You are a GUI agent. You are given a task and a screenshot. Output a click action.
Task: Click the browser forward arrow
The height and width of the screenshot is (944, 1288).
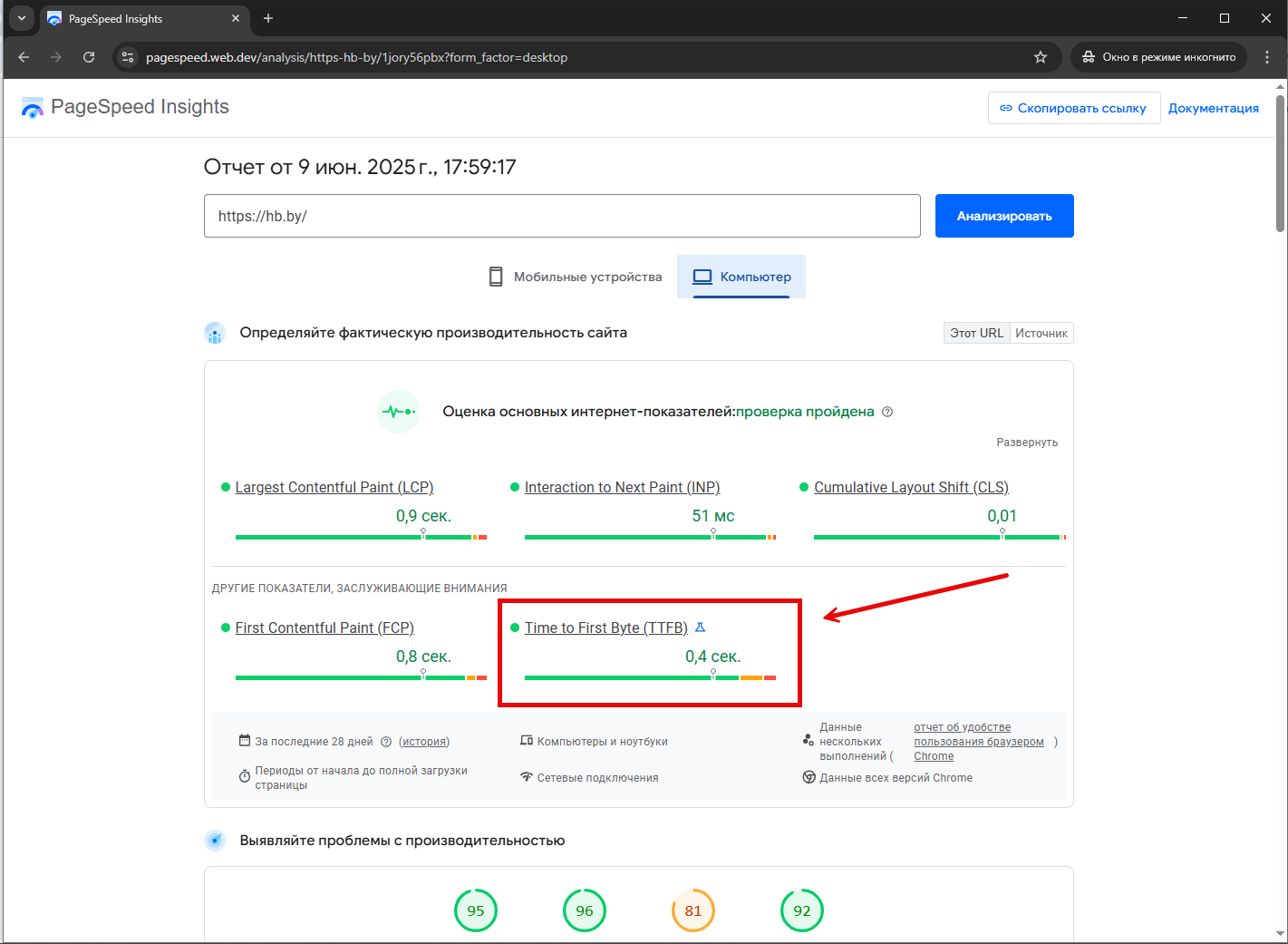tap(56, 57)
